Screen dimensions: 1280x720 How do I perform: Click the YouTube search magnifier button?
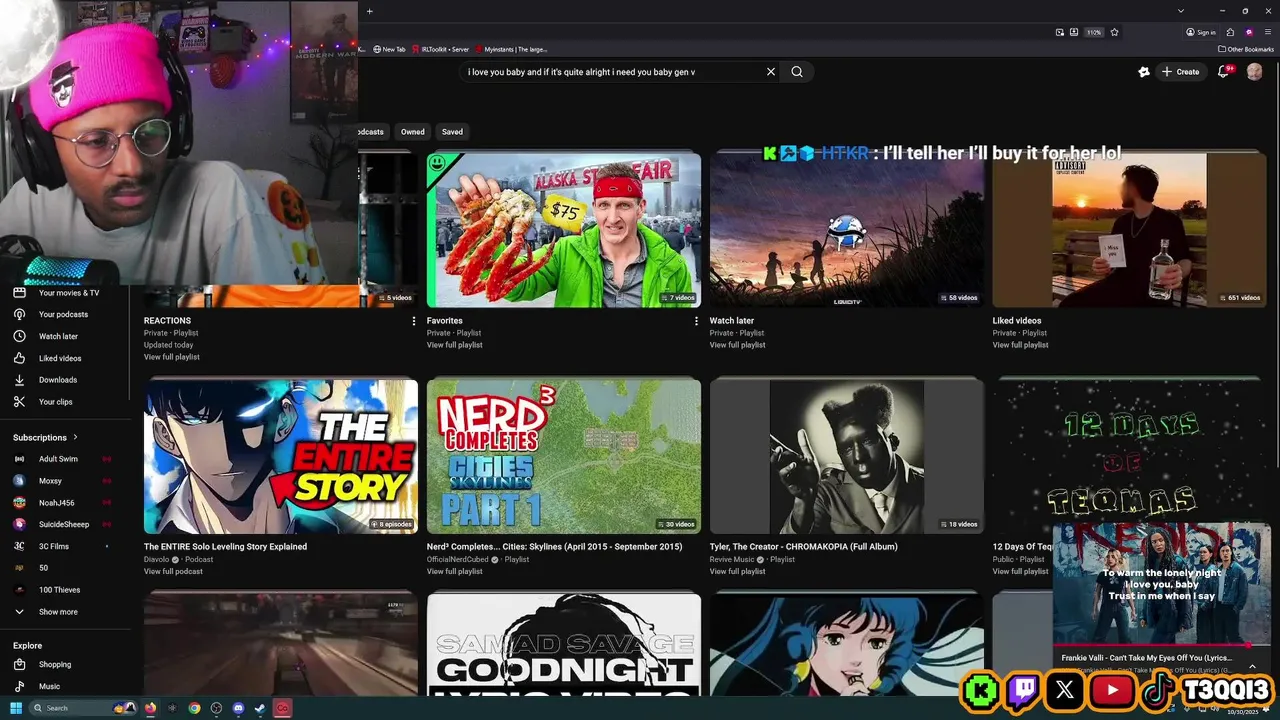(797, 72)
